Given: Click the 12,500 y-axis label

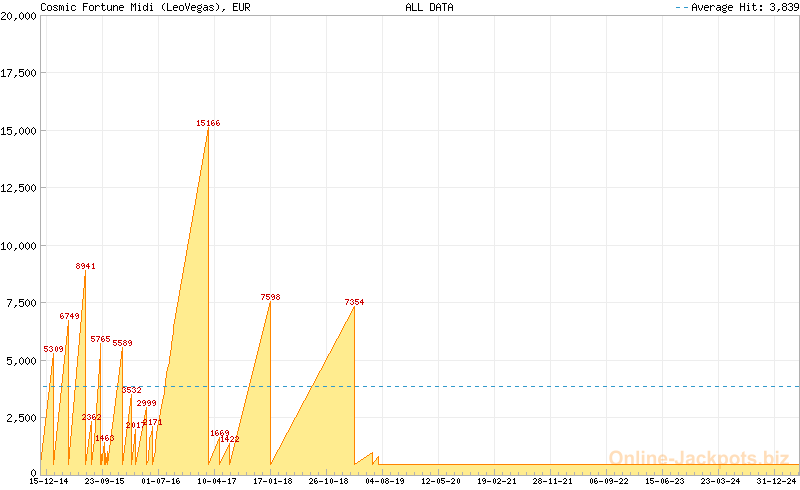Looking at the screenshot, I should 20,188.
